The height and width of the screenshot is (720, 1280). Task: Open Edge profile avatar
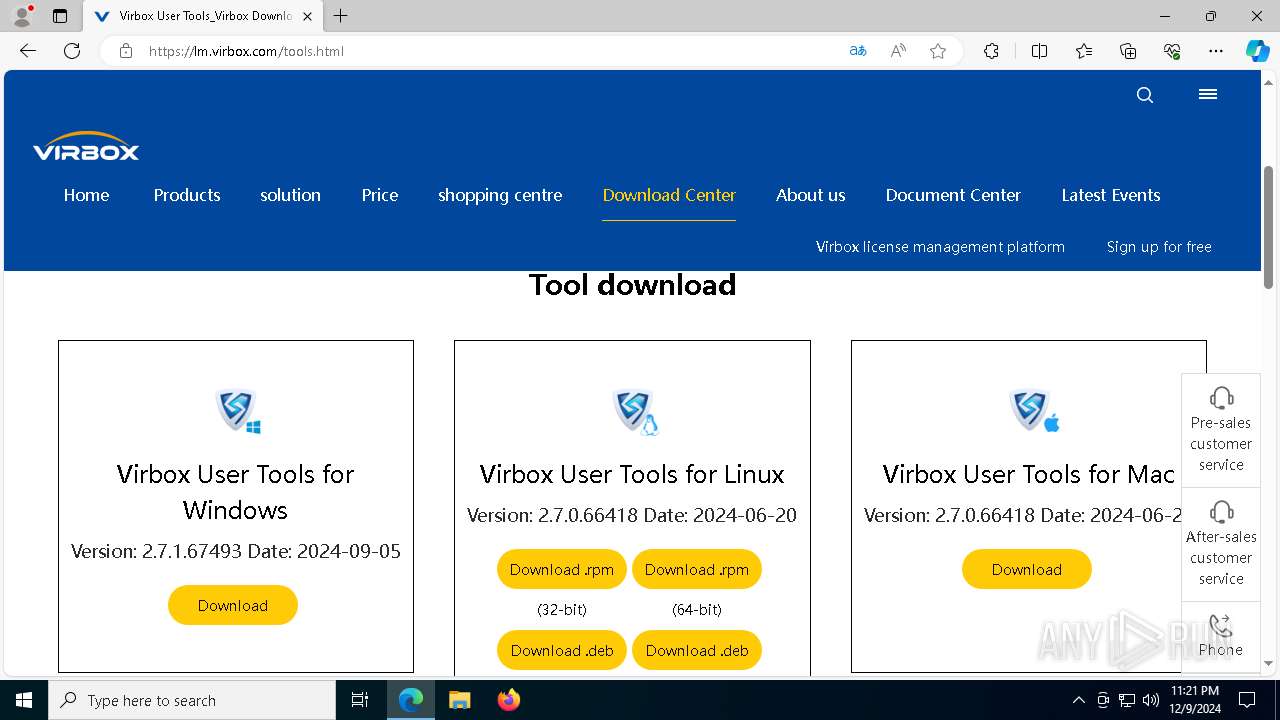(x=22, y=16)
